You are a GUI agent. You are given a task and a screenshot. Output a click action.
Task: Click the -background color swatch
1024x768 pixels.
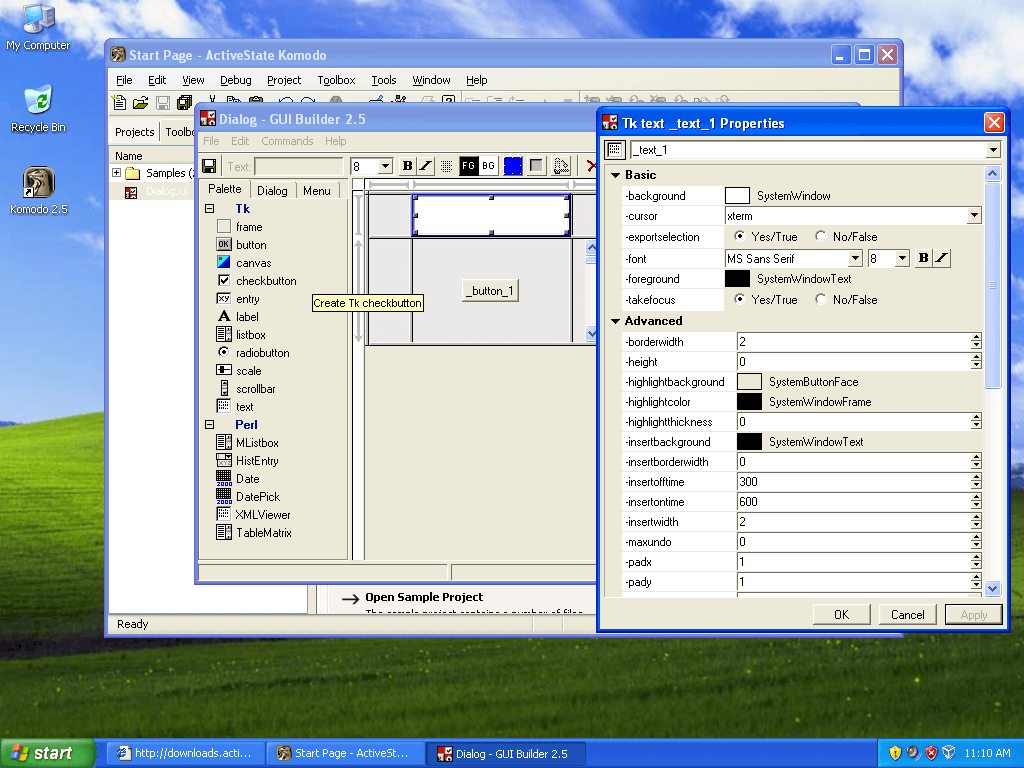737,195
